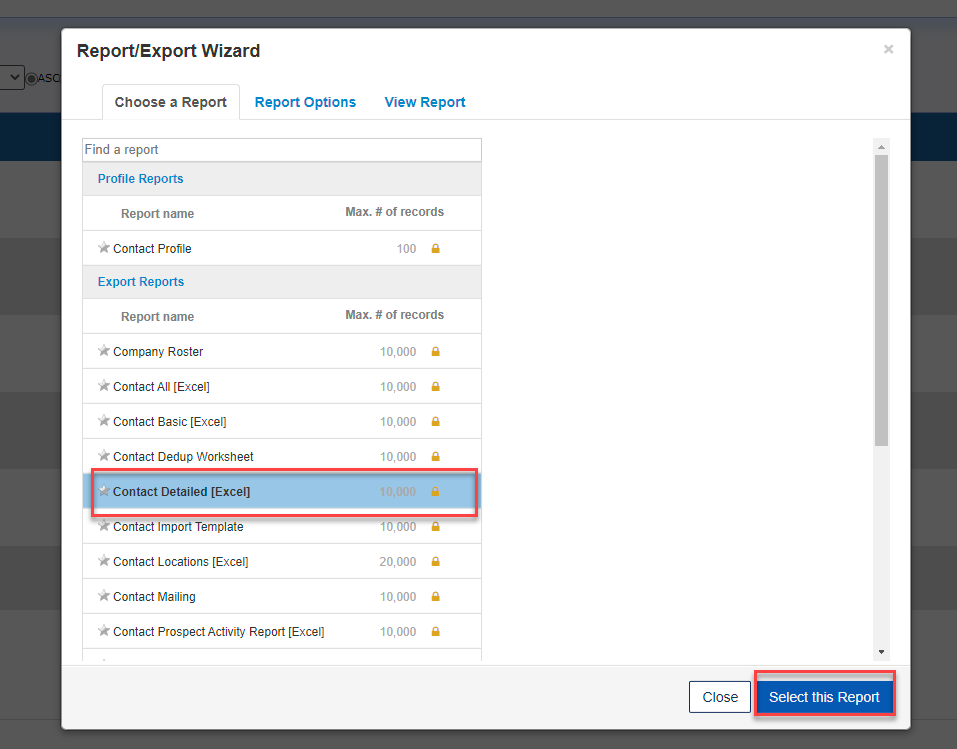Switch to the Report Options tab

click(x=305, y=102)
